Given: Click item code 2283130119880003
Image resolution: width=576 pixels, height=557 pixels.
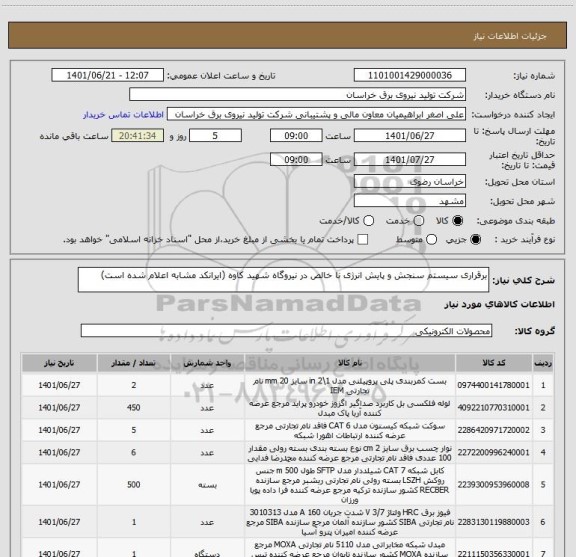Looking at the screenshot, I should click(493, 522).
